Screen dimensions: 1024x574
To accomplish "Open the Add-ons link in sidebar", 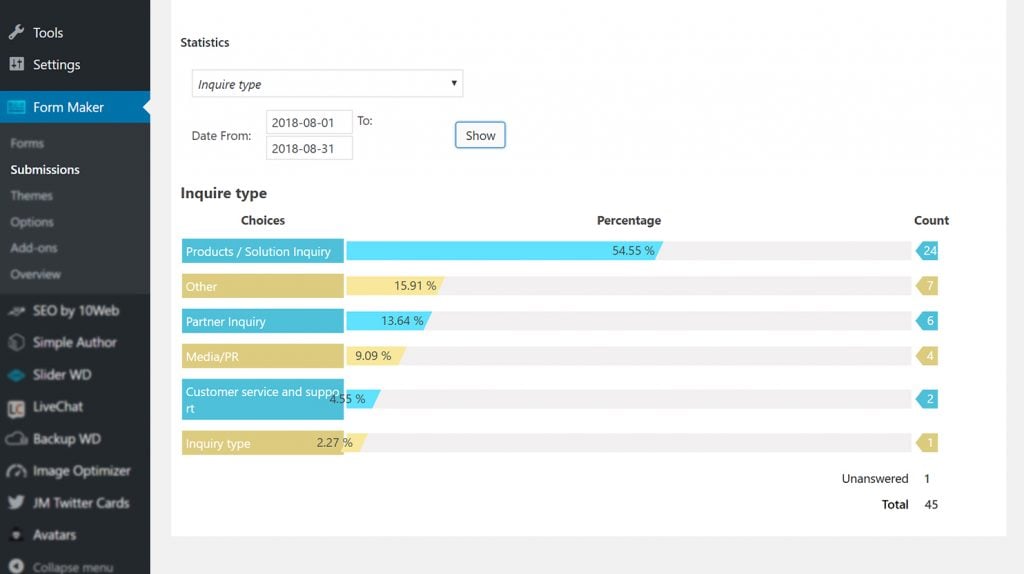I will (34, 248).
